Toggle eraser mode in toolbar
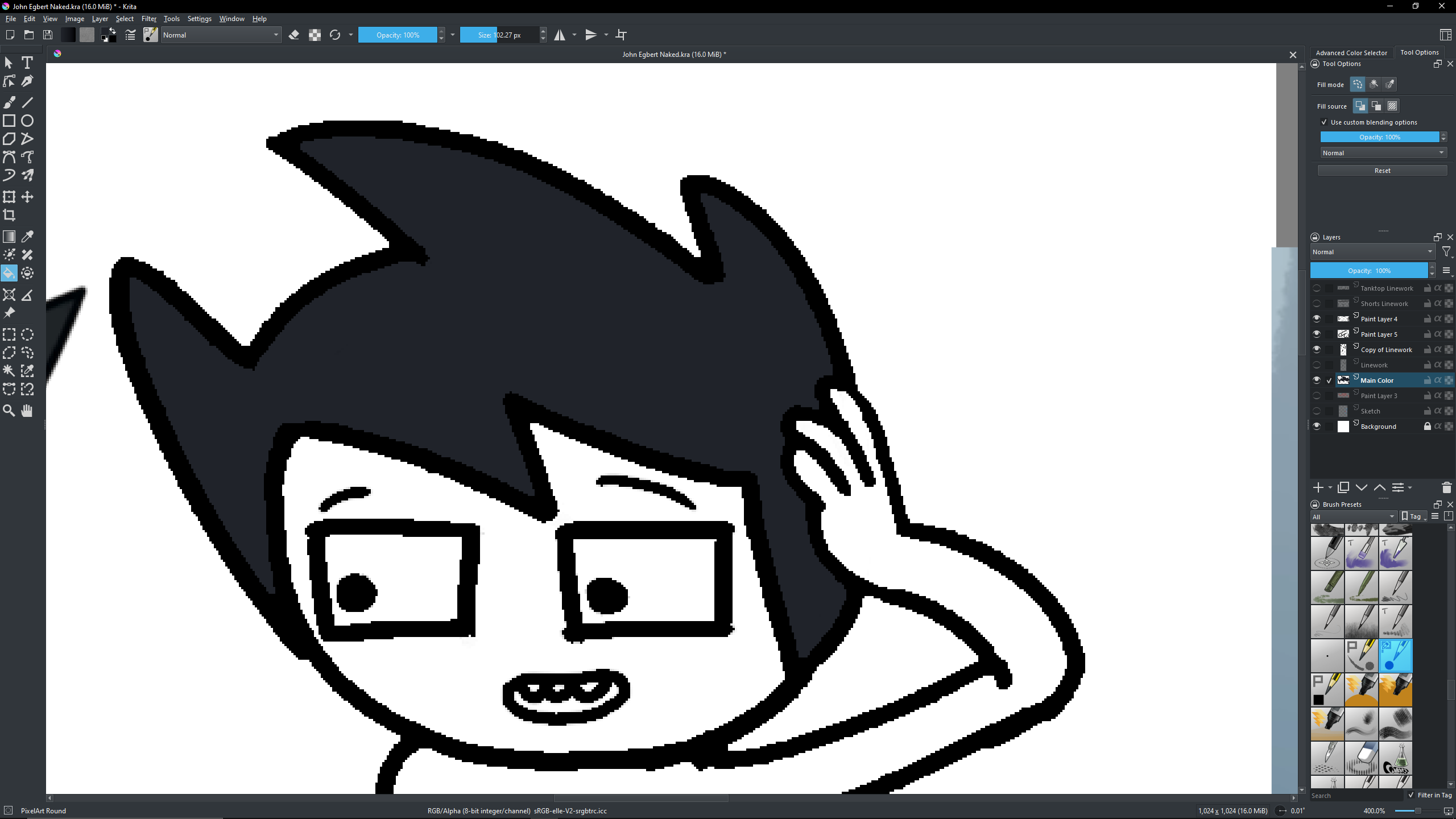 click(294, 35)
